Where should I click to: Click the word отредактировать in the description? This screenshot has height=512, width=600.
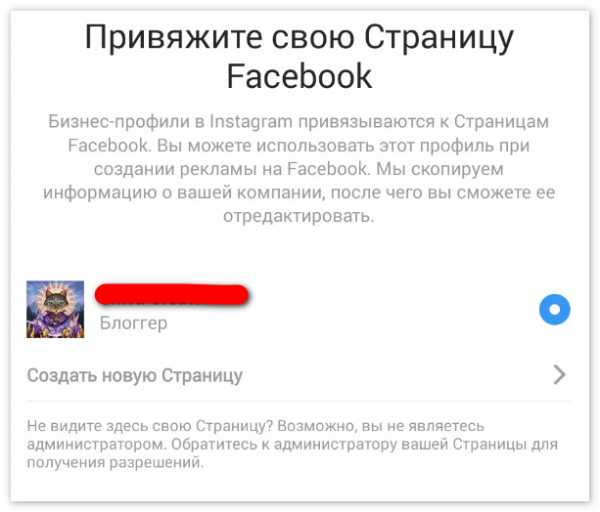(298, 216)
